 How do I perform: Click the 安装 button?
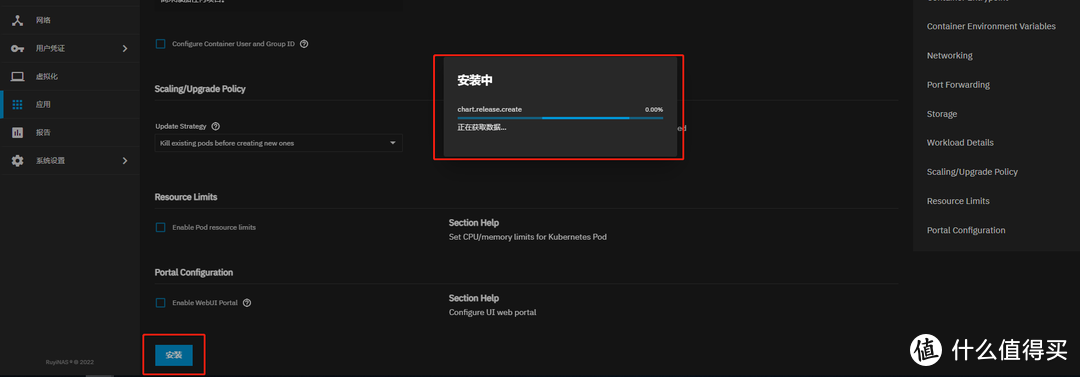pos(174,355)
